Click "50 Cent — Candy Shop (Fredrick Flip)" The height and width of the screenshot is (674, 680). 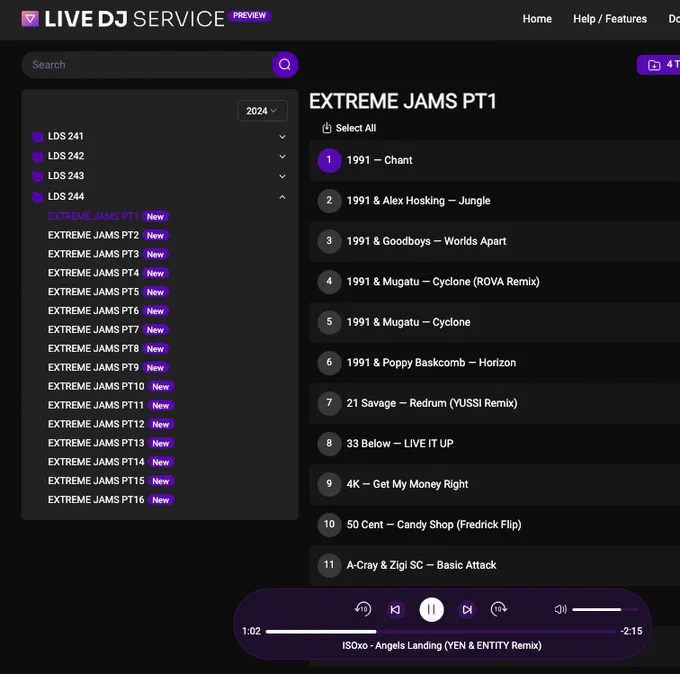point(434,525)
